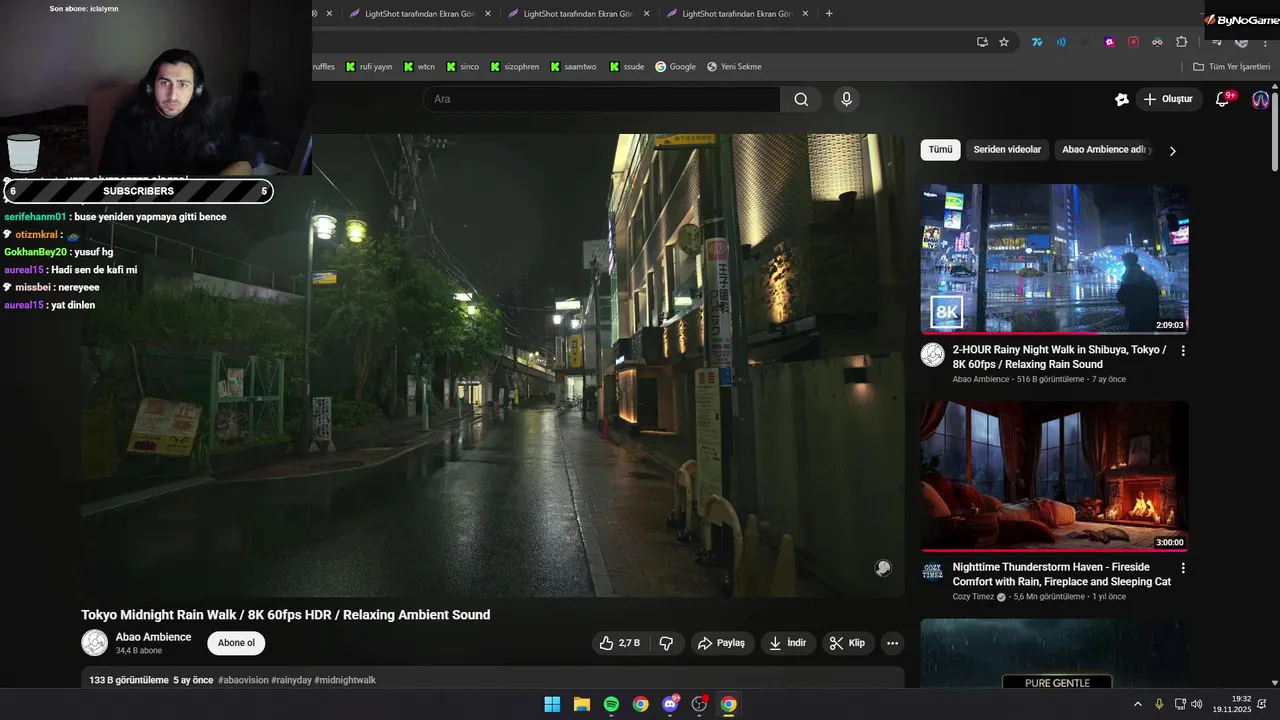1280x720 pixels.
Task: Open options menu for 2-HOUR Rainy Night Walk video
Action: (1183, 351)
